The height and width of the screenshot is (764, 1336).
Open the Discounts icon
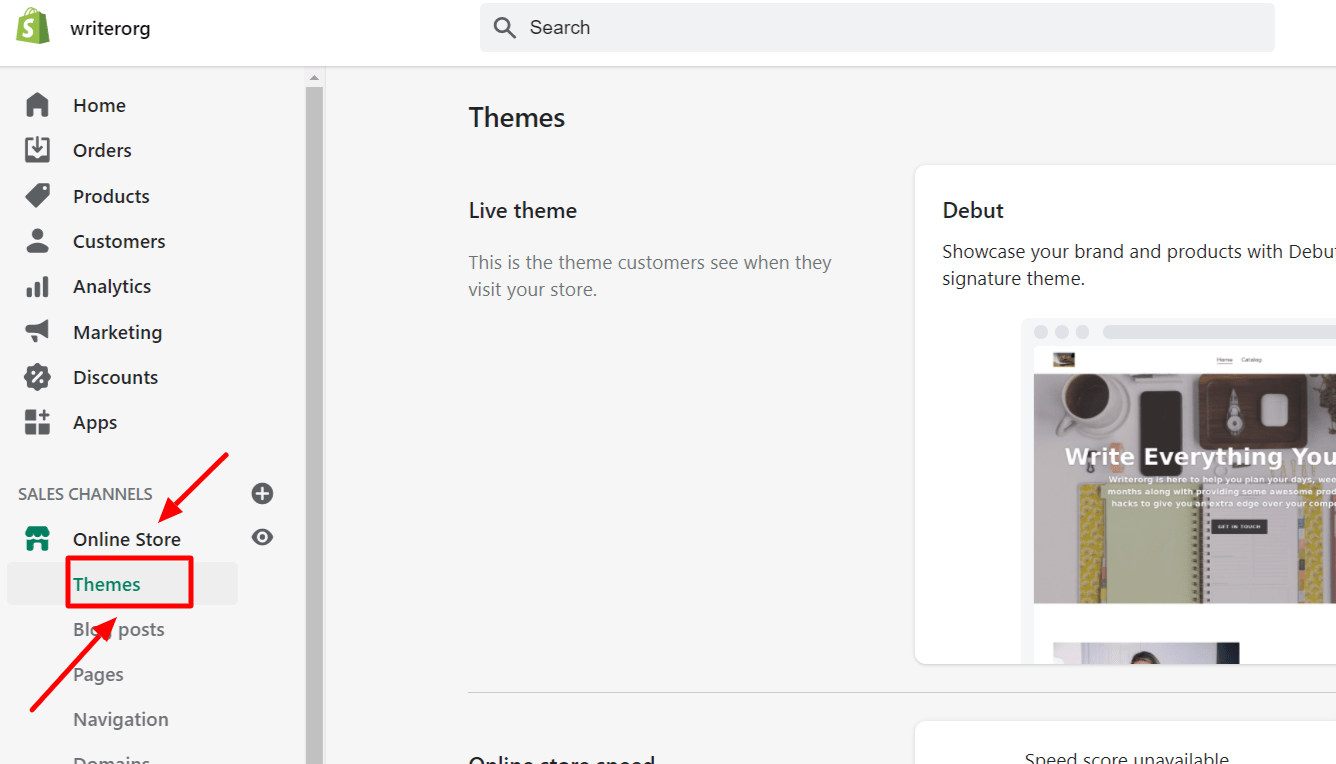37,376
